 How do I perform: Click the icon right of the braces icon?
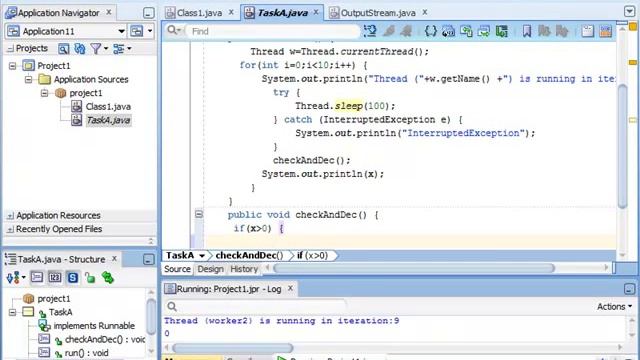[448, 31]
